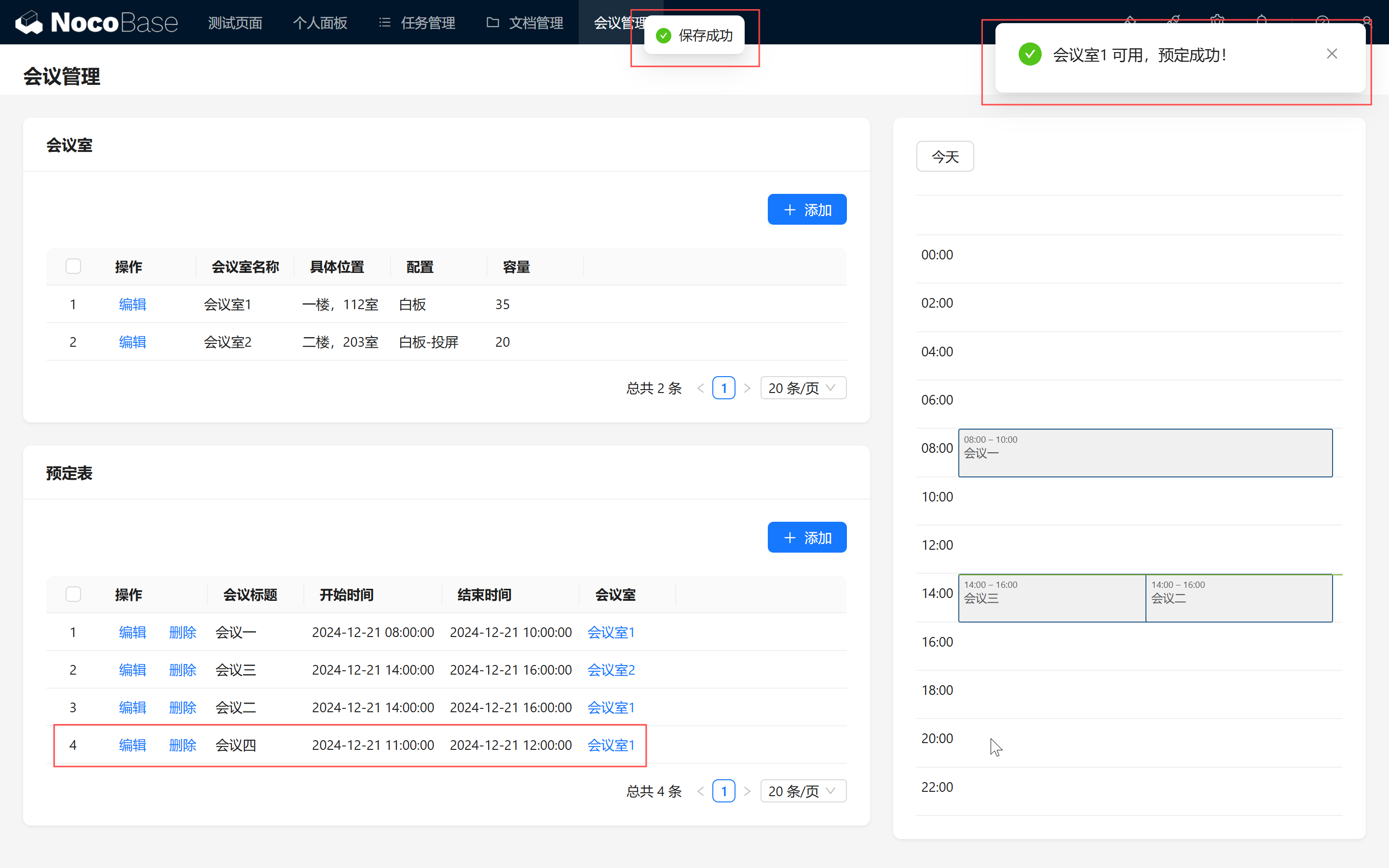Open page size dropdown for 会议室 table
The width and height of the screenshot is (1389, 868).
[x=803, y=389]
